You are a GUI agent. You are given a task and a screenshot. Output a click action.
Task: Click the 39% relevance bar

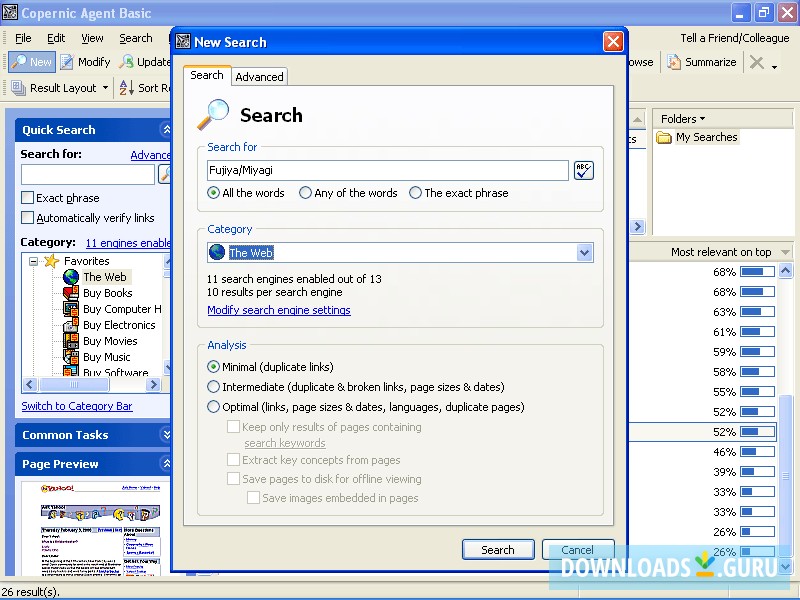tap(757, 472)
